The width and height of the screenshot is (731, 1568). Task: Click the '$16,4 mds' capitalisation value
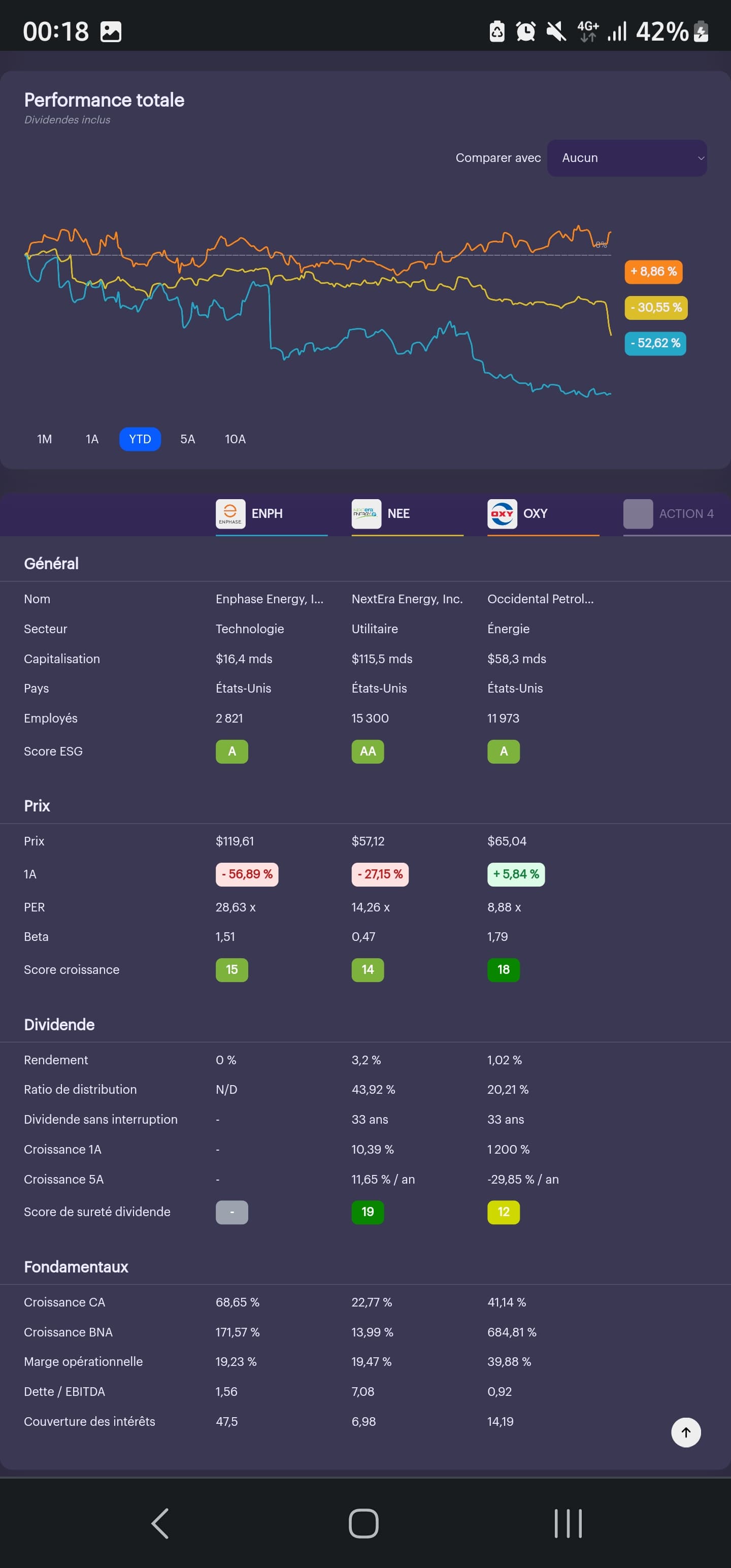(x=244, y=659)
